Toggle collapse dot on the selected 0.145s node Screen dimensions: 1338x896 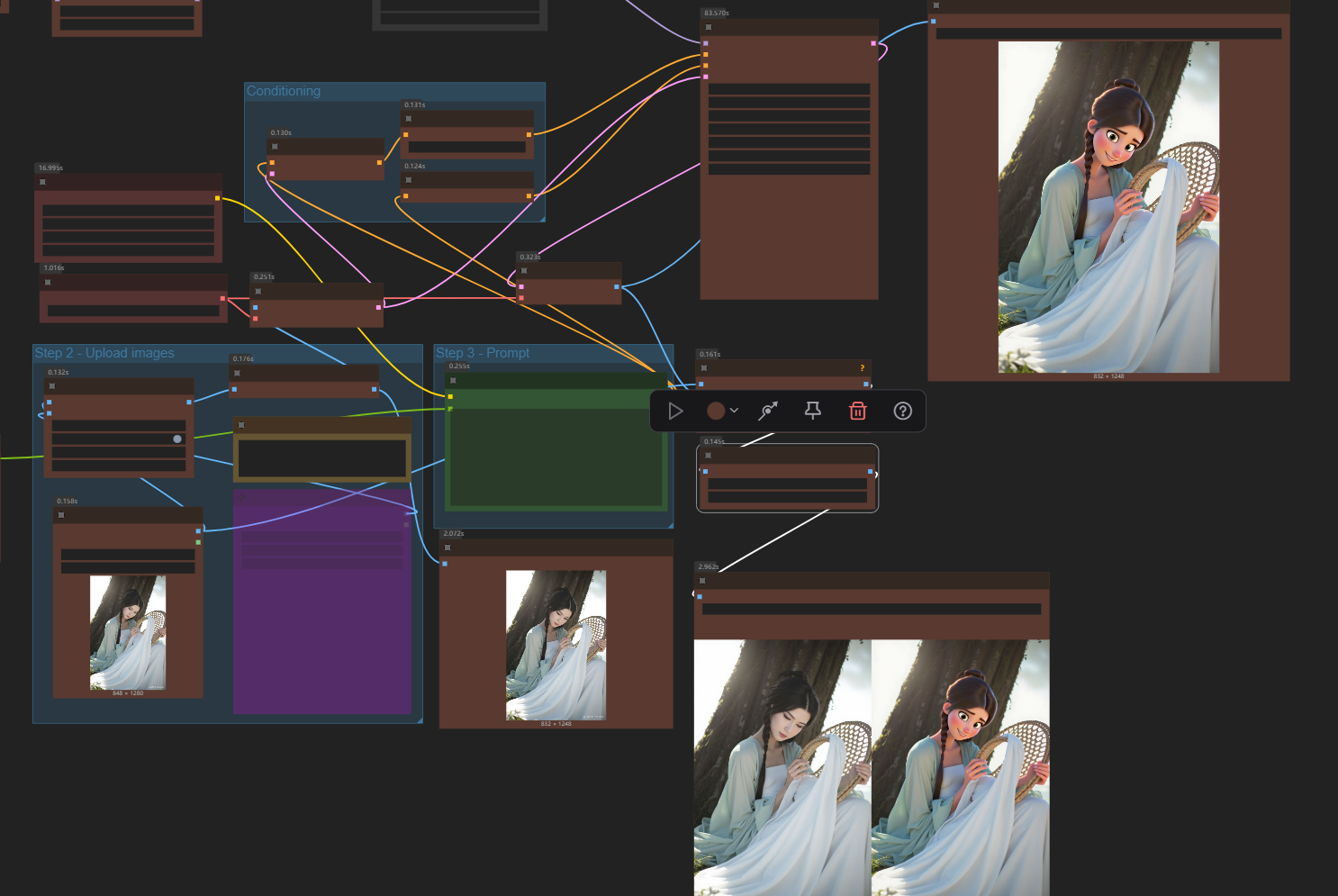(709, 456)
